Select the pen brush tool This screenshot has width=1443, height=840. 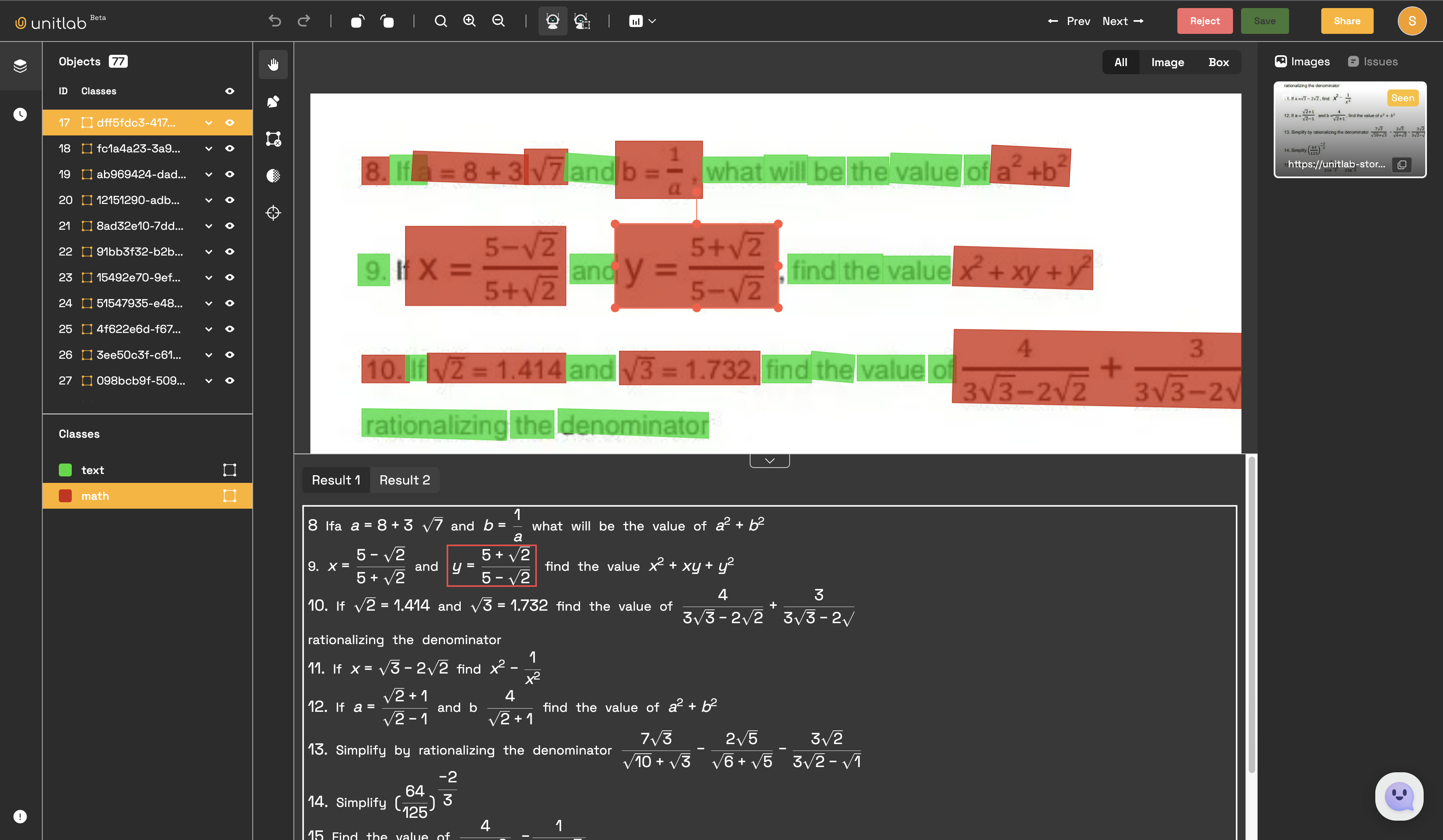click(273, 101)
